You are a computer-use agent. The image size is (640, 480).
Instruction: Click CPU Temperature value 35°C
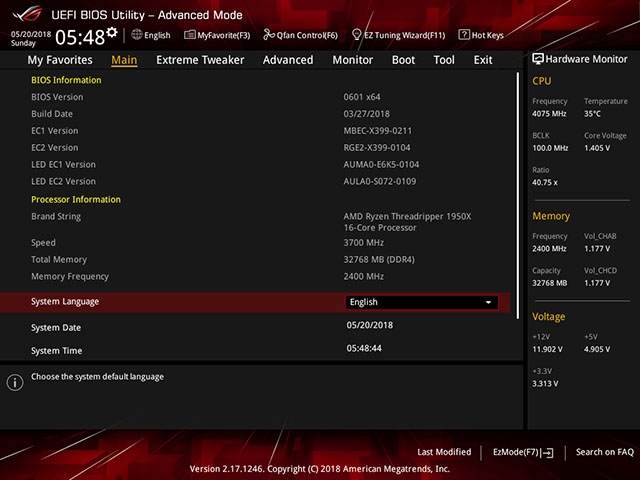(x=592, y=114)
